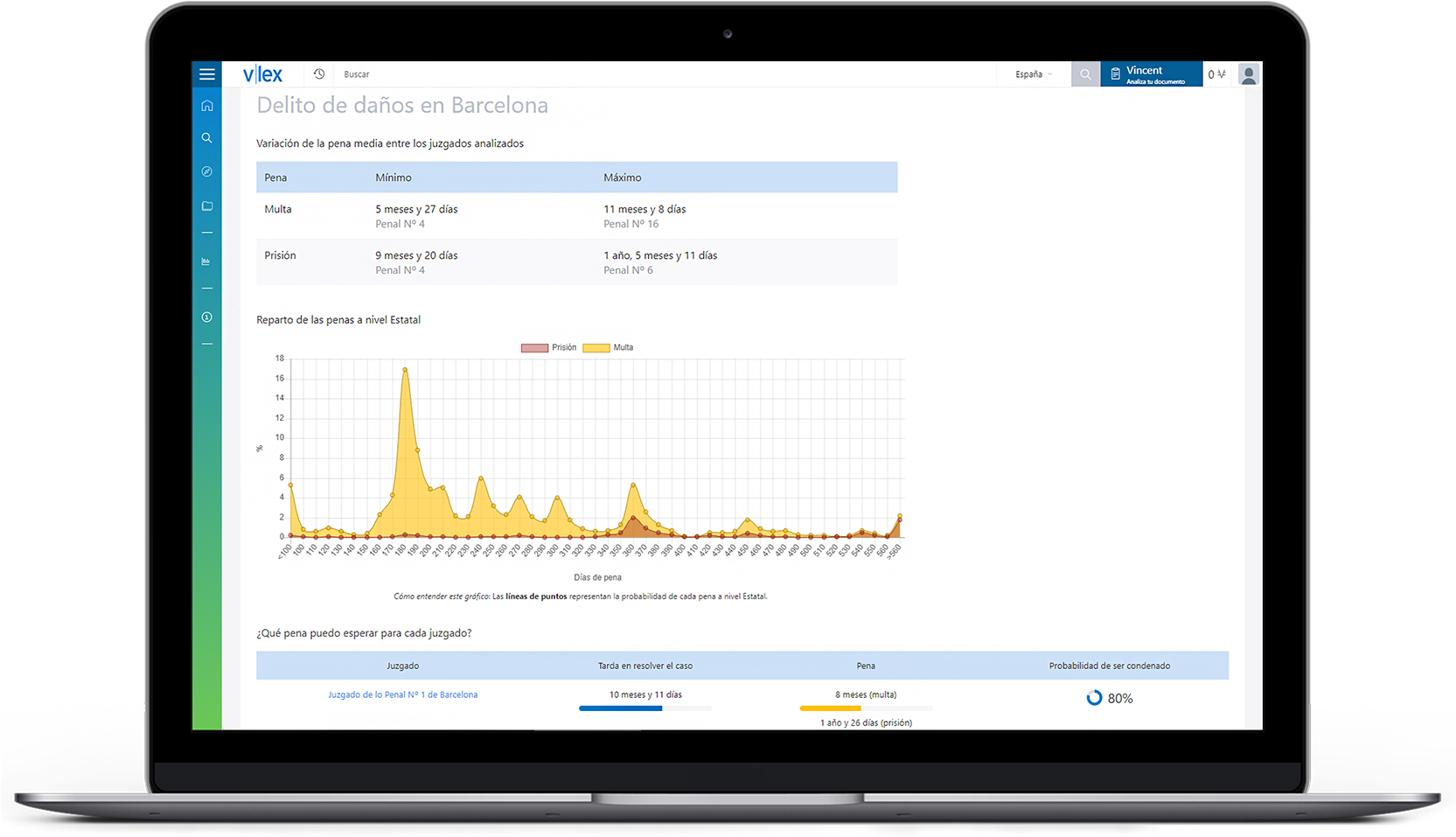This screenshot has height=837, width=1456.
Task: Open Vincent document analysis button
Action: (1151, 74)
